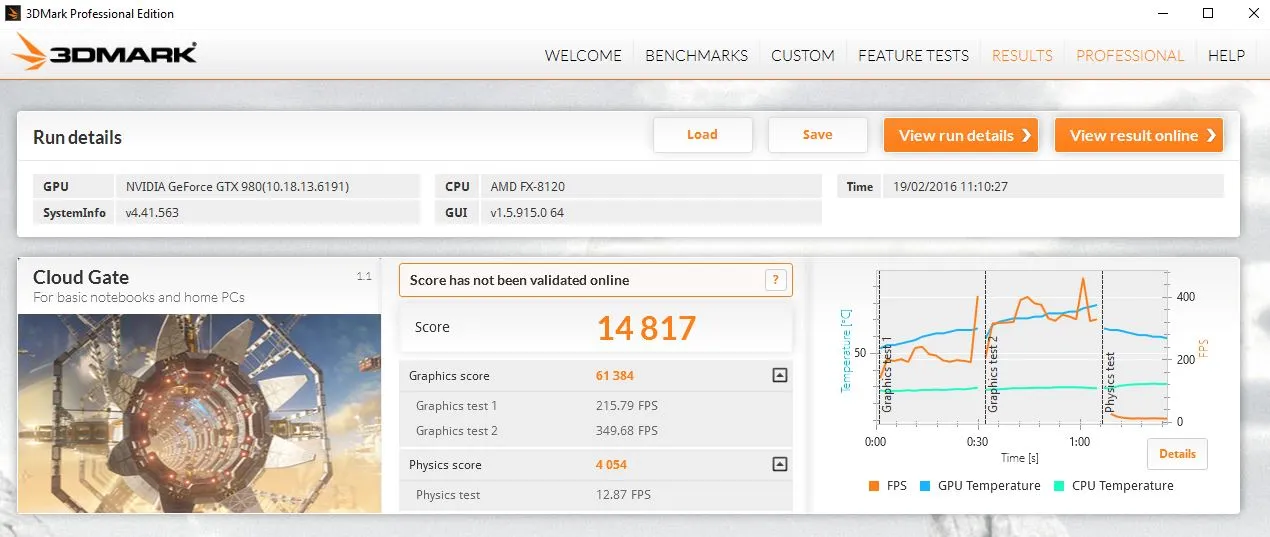This screenshot has height=537, width=1270.
Task: Open chart Details button
Action: [1177, 454]
